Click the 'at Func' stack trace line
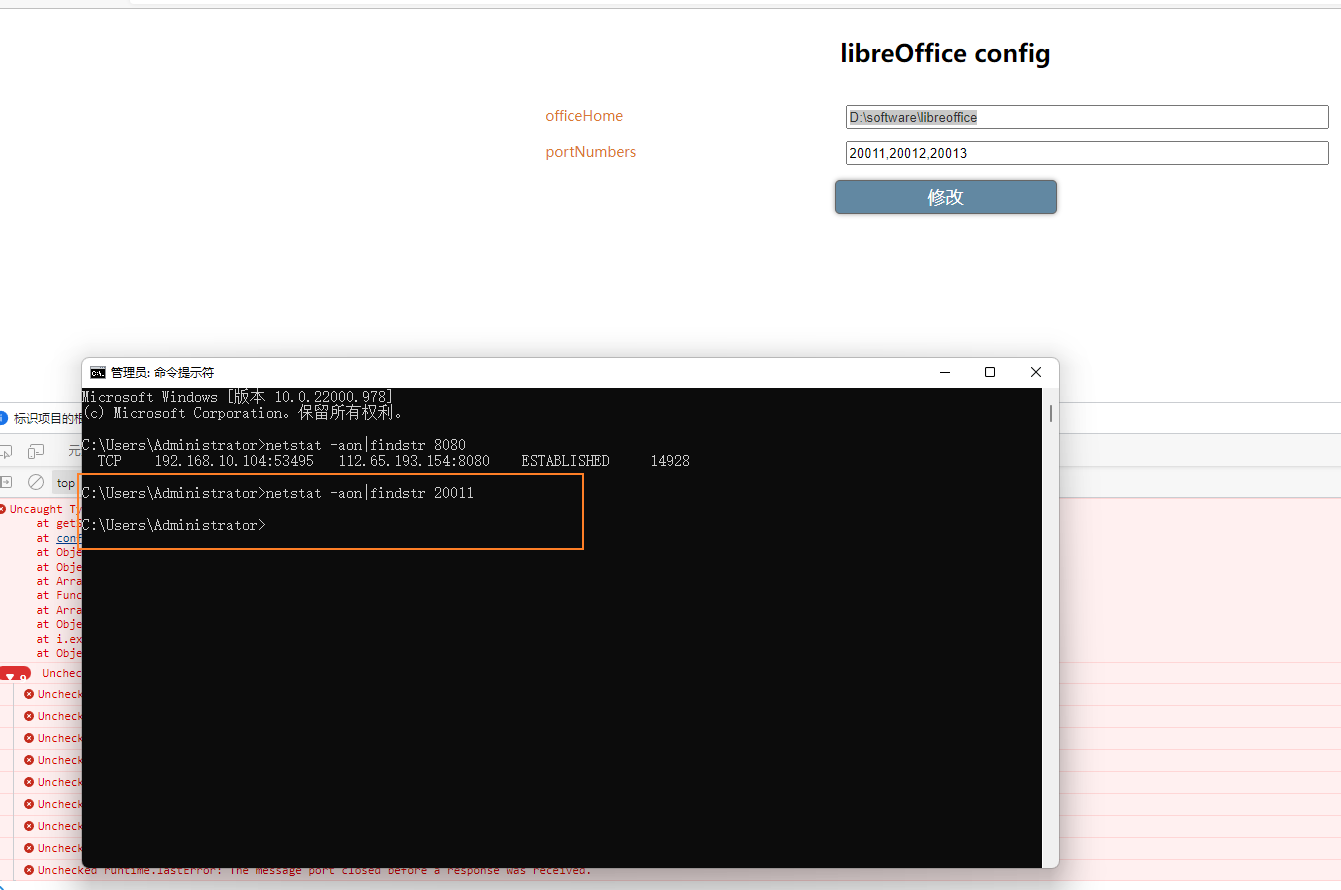The height and width of the screenshot is (890, 1341). (x=59, y=595)
